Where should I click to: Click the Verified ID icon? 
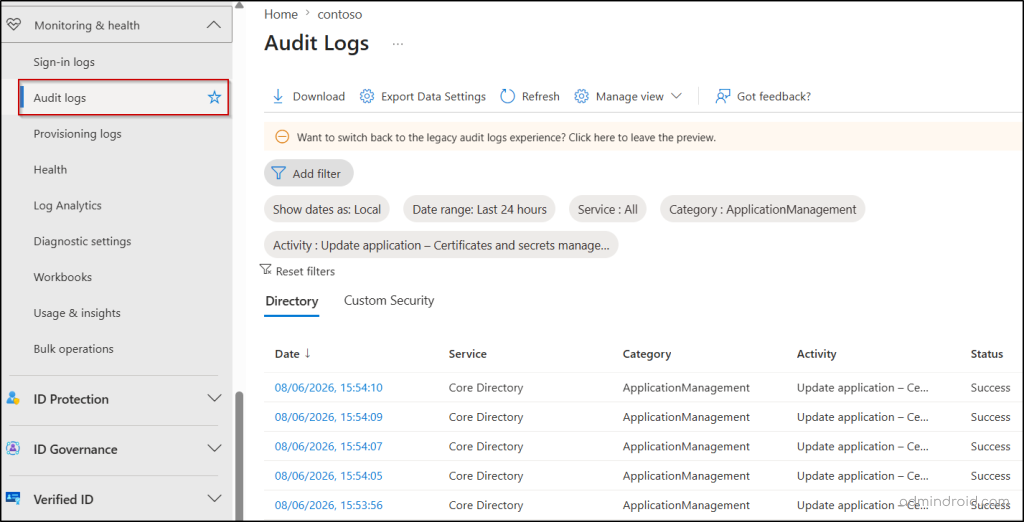pyautogui.click(x=13, y=498)
